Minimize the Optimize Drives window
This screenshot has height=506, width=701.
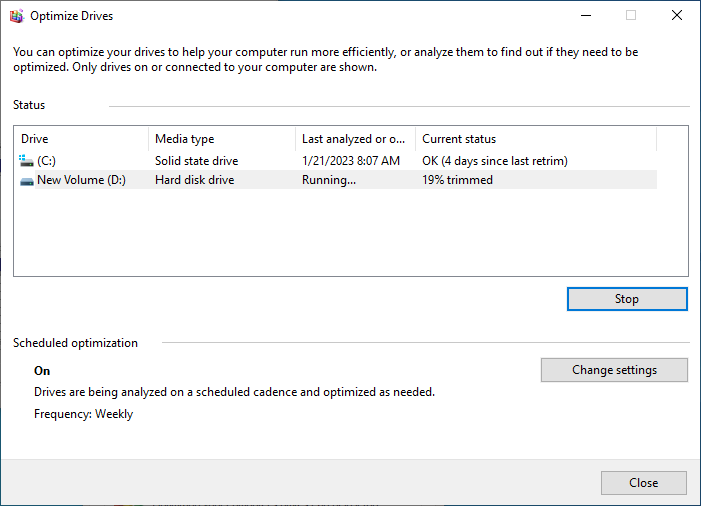(x=585, y=15)
